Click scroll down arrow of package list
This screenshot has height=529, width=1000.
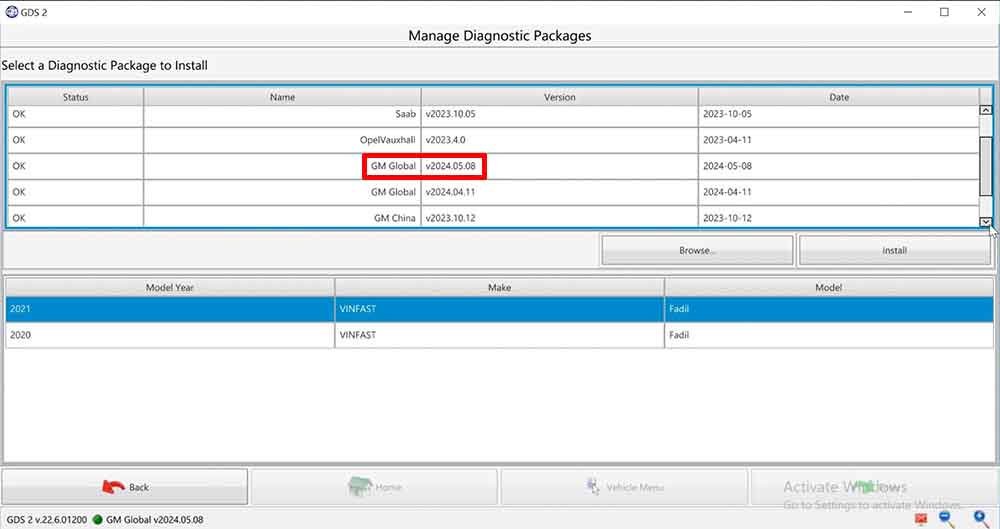985,221
